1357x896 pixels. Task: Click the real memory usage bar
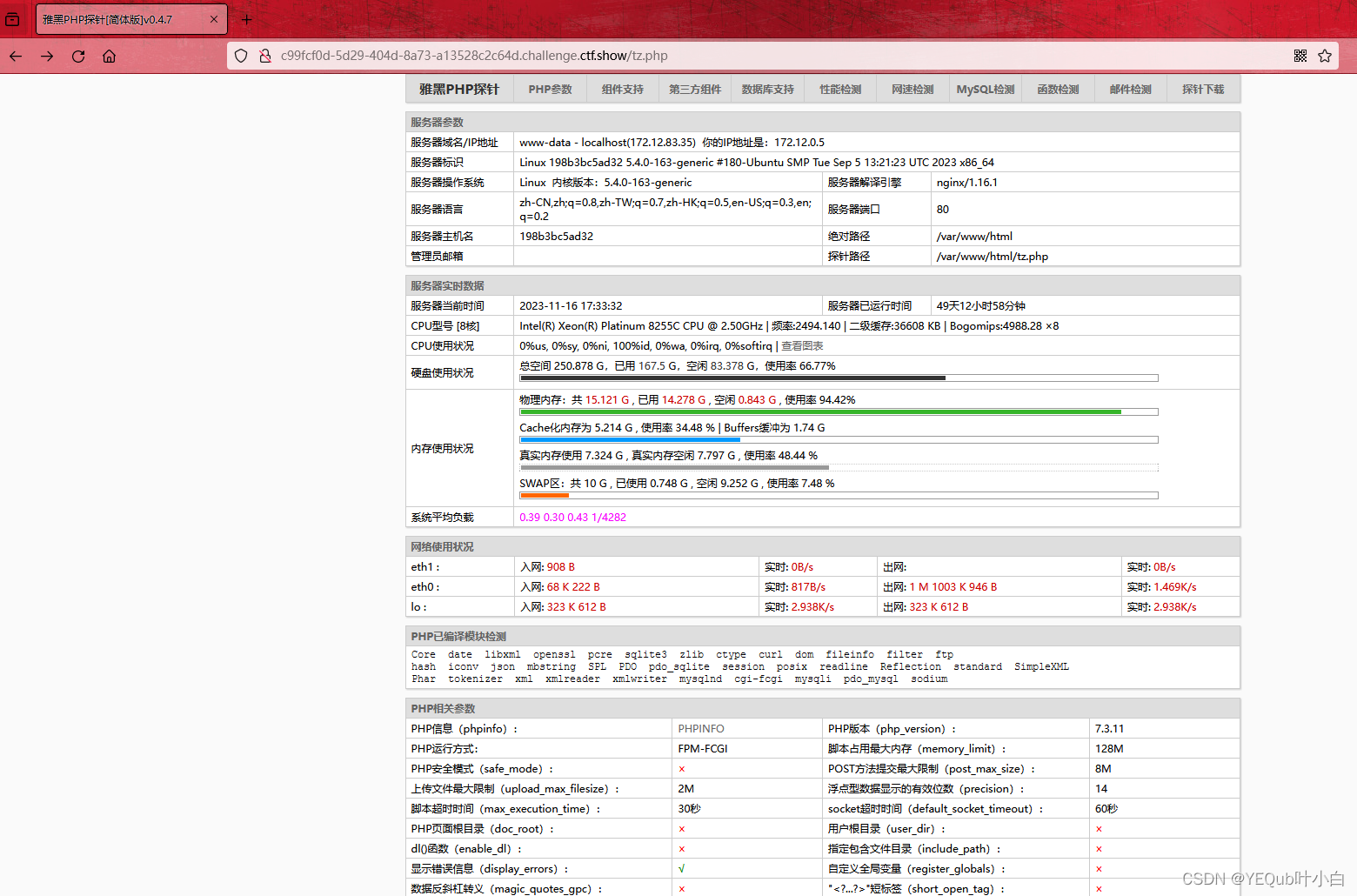tap(839, 468)
